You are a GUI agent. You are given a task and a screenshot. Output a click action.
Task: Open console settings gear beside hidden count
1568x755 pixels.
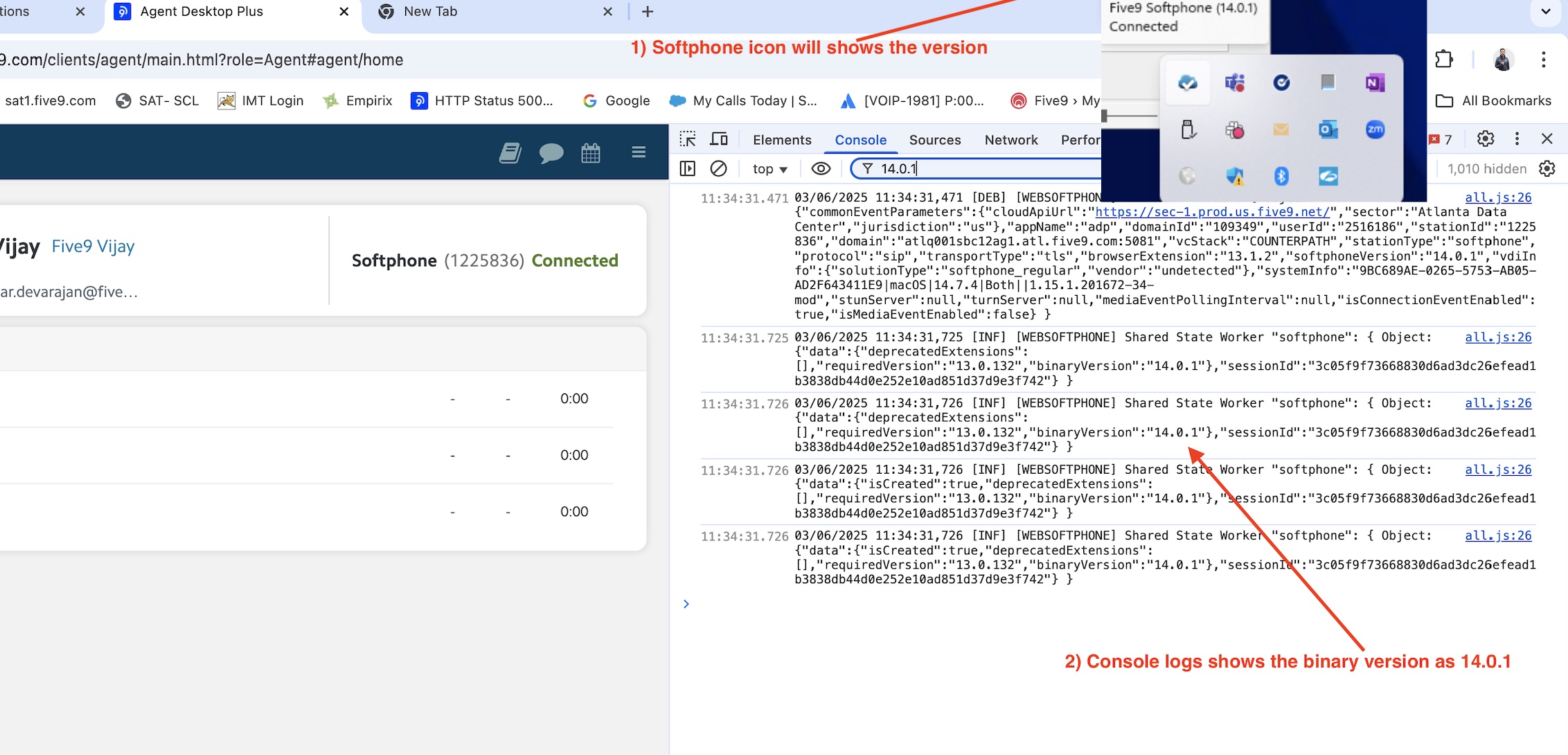tap(1547, 168)
